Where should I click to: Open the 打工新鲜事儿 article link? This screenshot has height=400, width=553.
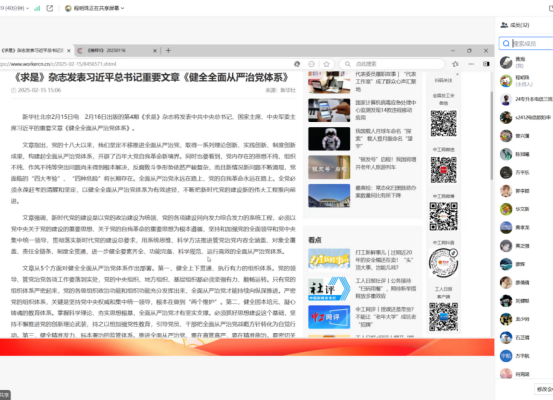point(384,260)
